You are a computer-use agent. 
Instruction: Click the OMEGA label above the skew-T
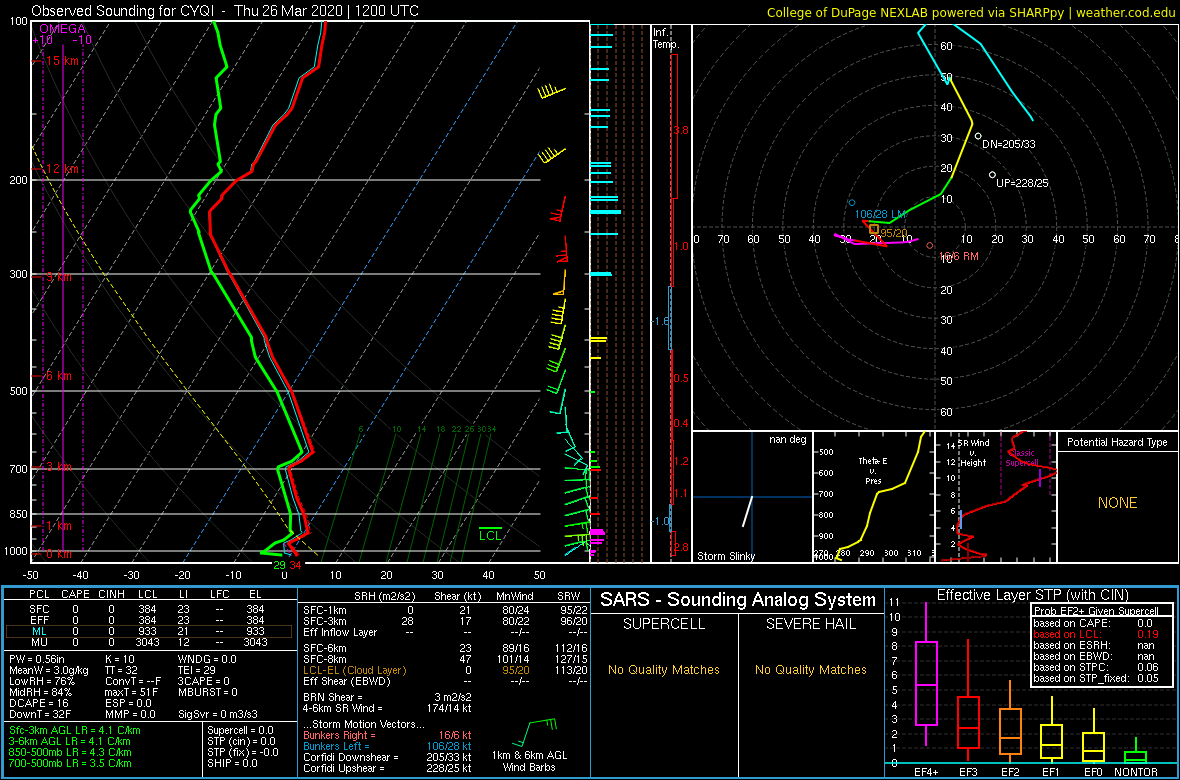point(62,28)
